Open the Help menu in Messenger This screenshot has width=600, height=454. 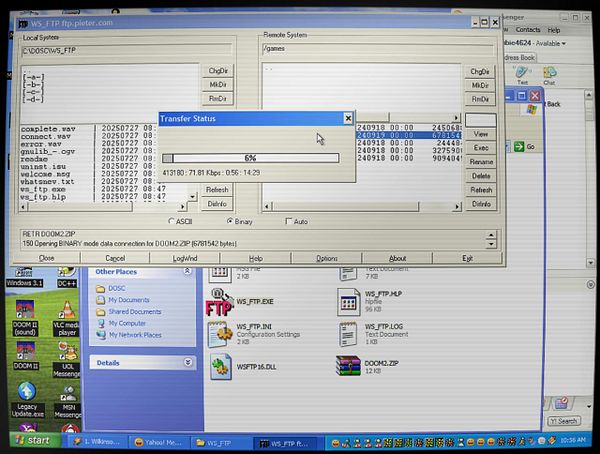[553, 30]
